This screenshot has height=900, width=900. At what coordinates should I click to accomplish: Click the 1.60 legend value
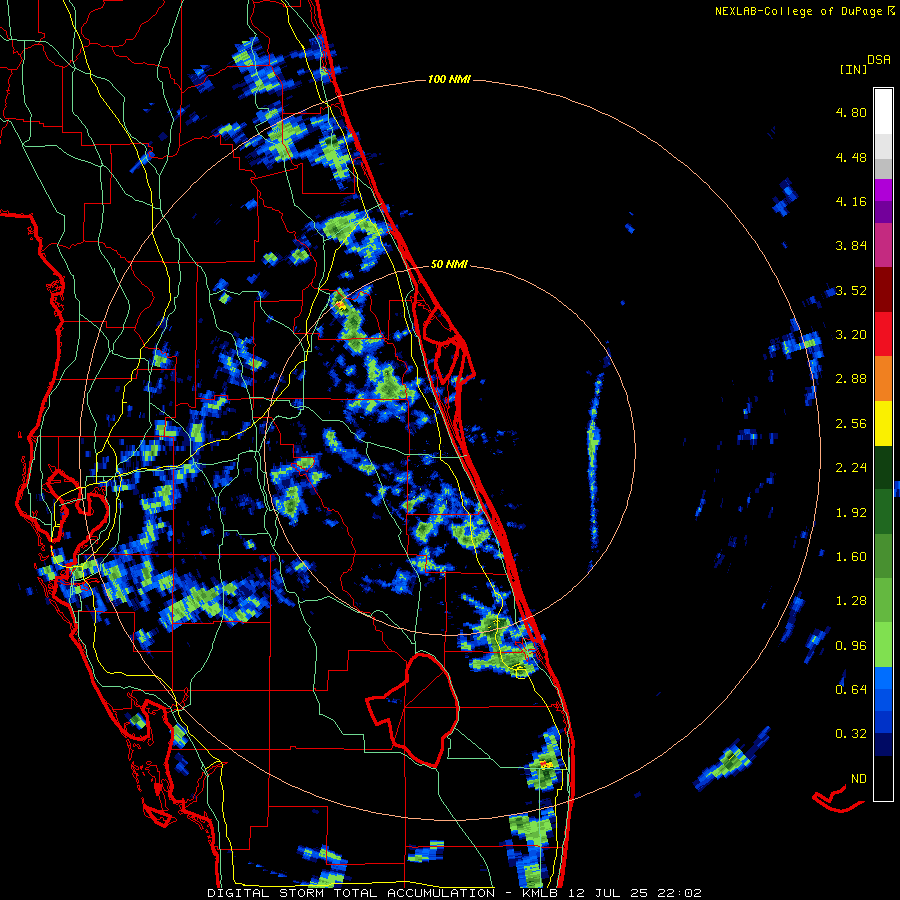[851, 557]
